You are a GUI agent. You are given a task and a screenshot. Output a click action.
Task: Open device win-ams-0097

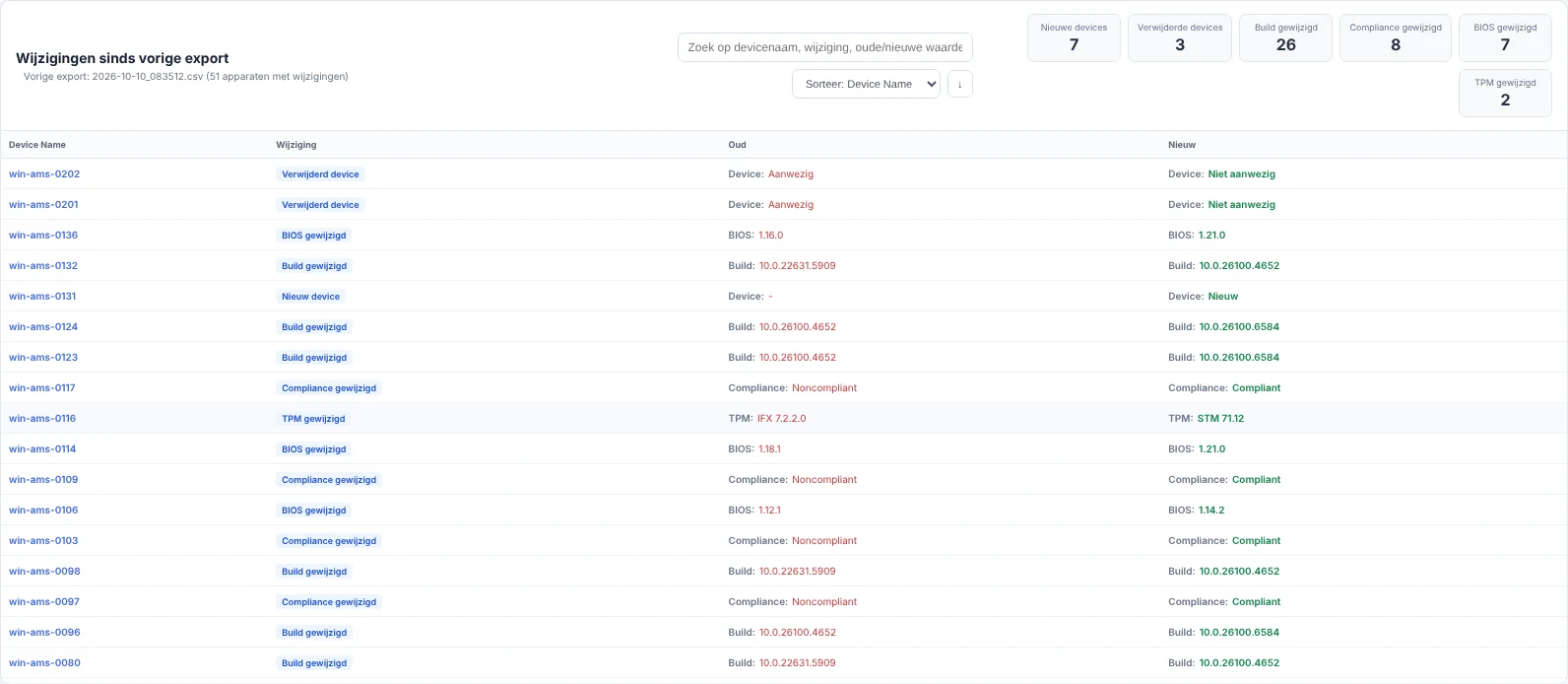(44, 602)
